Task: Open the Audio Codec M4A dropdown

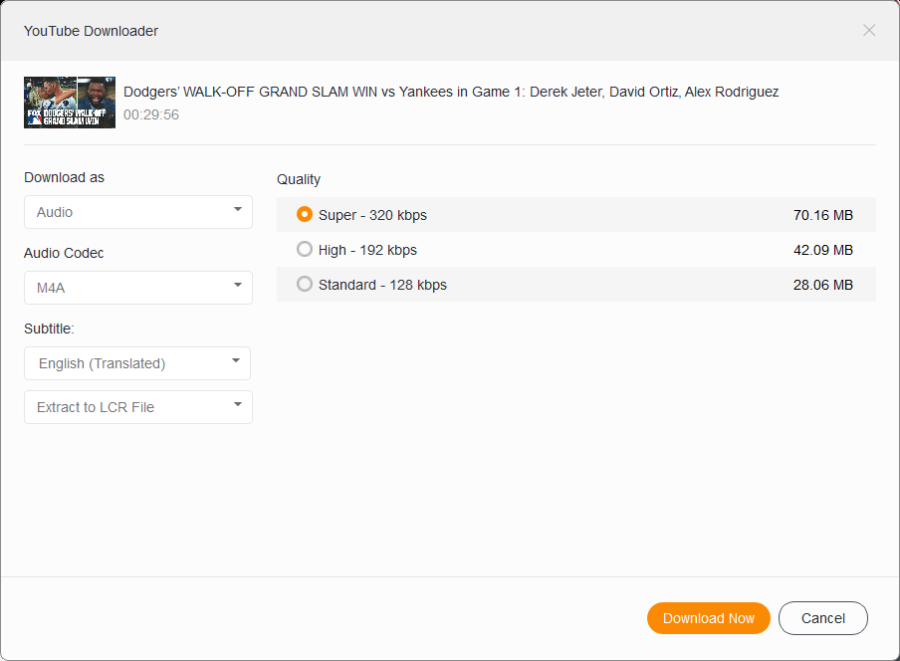Action: [138, 287]
